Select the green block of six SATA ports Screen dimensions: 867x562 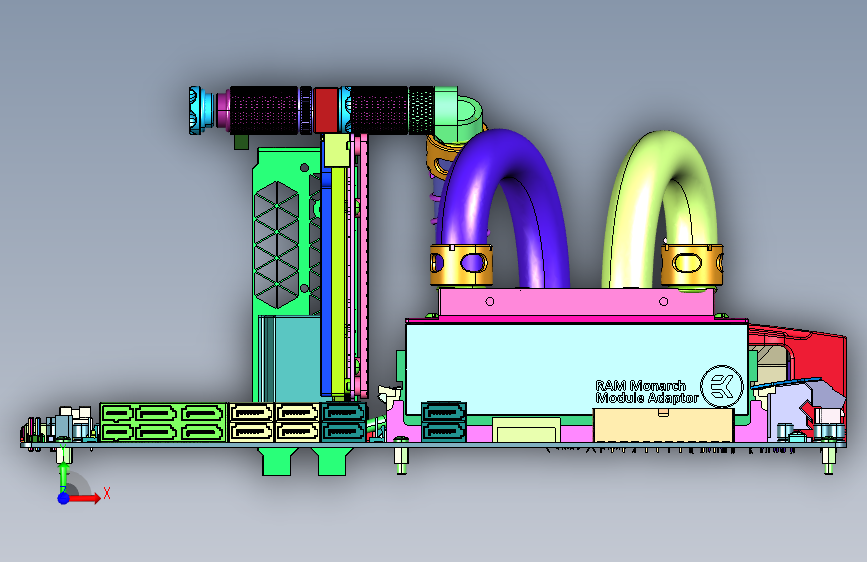164,423
